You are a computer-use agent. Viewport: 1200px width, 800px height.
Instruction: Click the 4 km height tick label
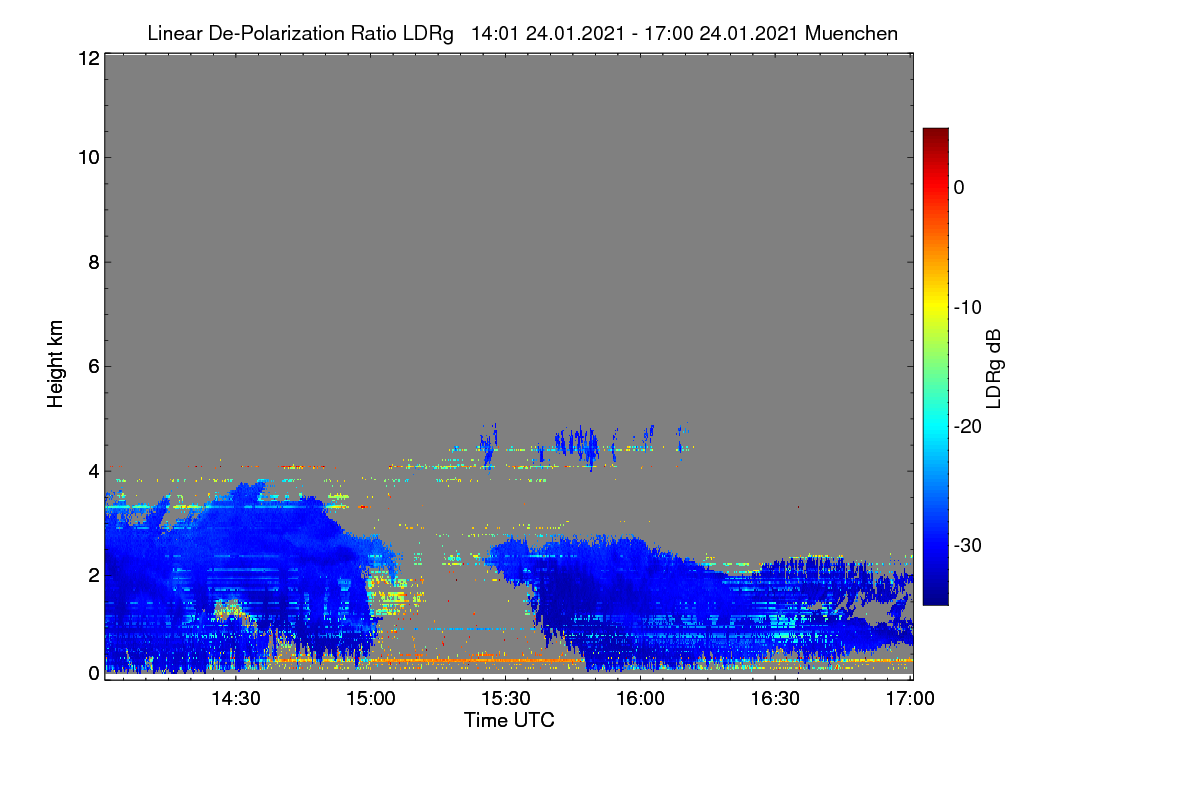tap(92, 470)
